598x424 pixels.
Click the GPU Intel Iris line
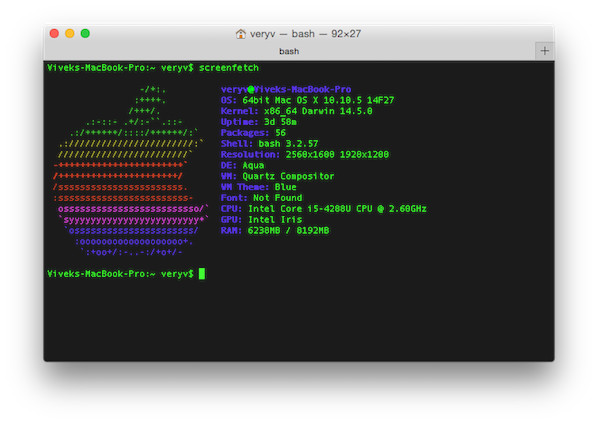coord(261,220)
